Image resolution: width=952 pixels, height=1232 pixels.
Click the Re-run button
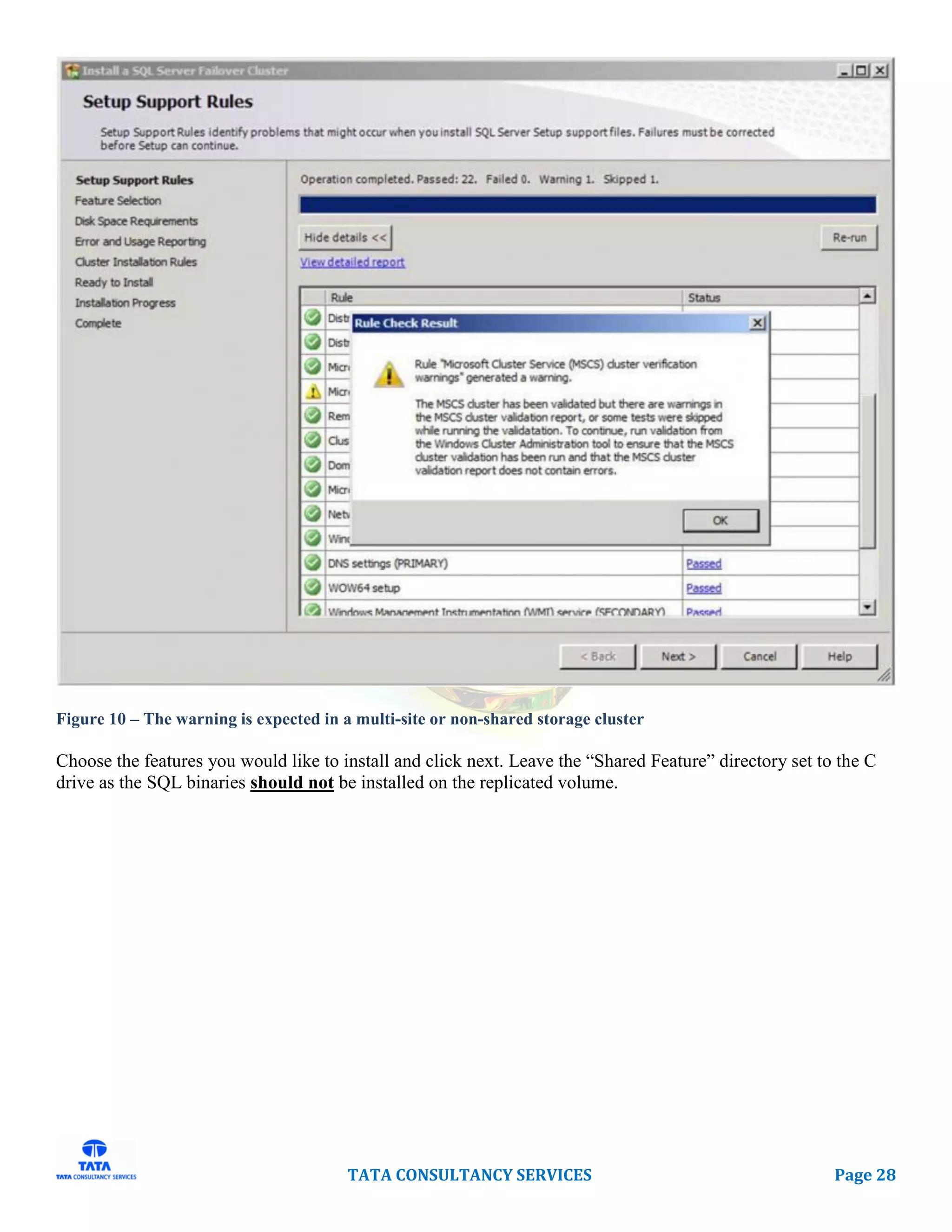click(849, 238)
